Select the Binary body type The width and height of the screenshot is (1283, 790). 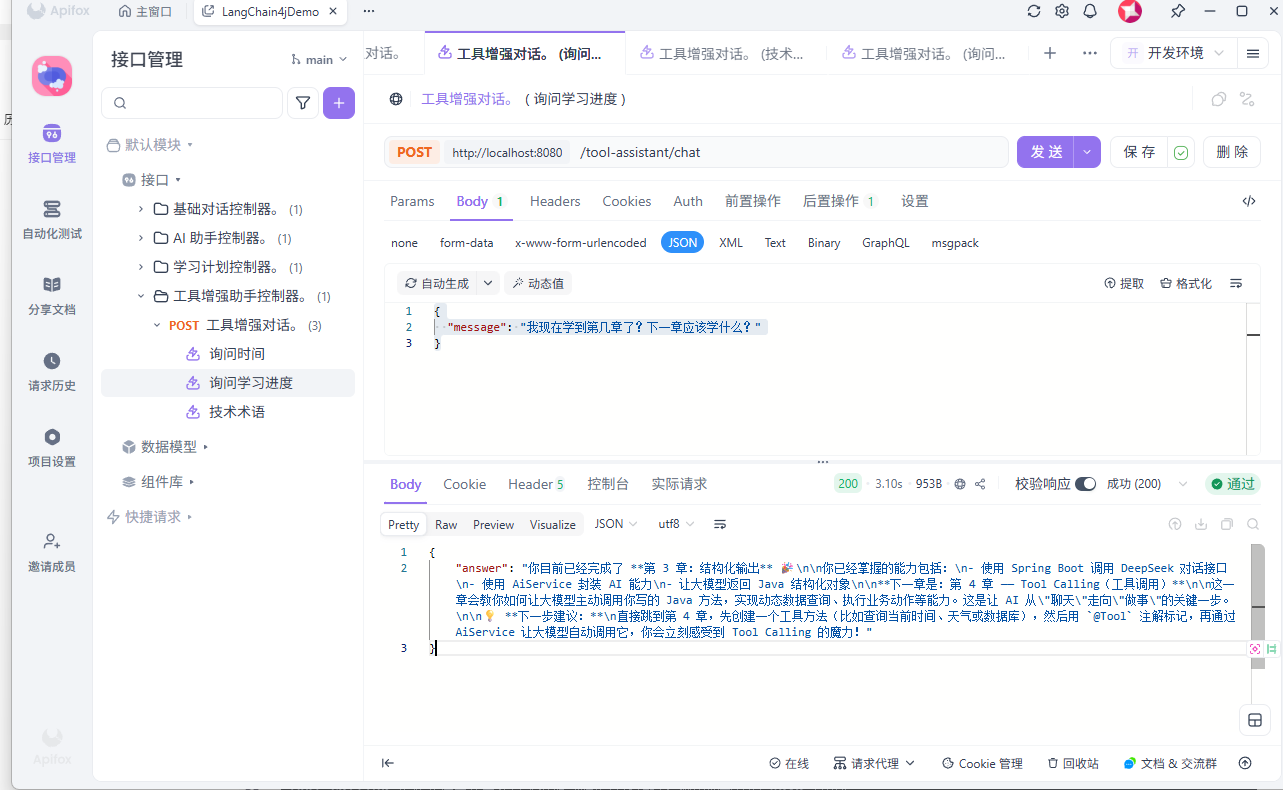[824, 243]
